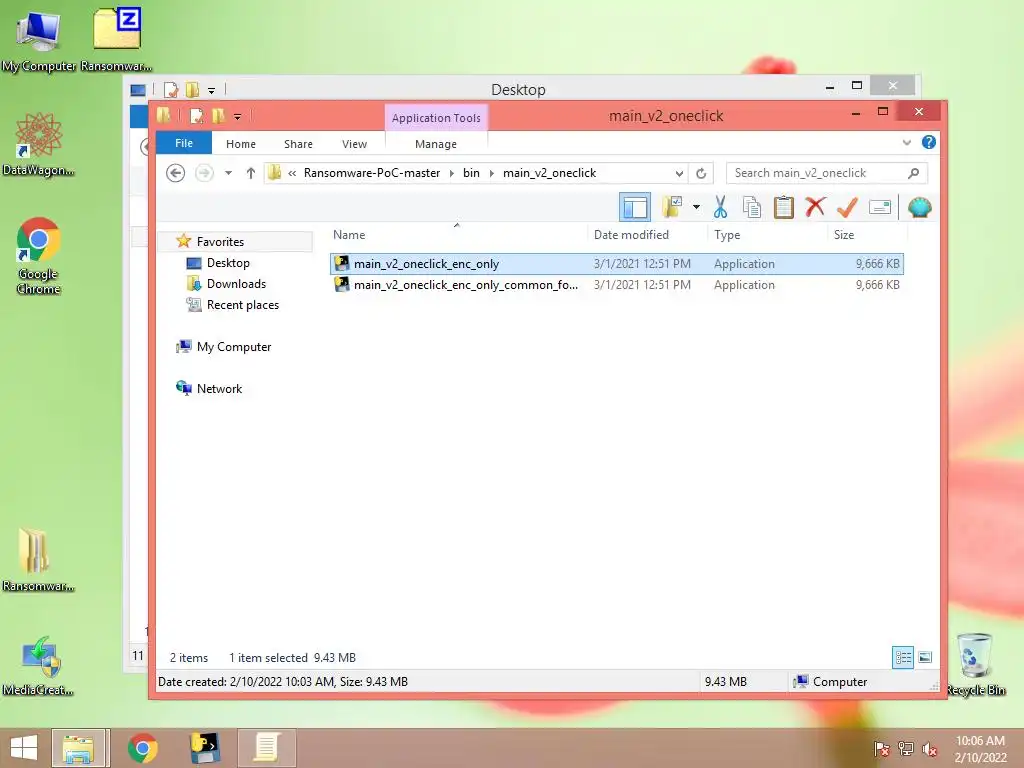1024x768 pixels.
Task: Click the bin breadcrumb segment
Action: 472,173
